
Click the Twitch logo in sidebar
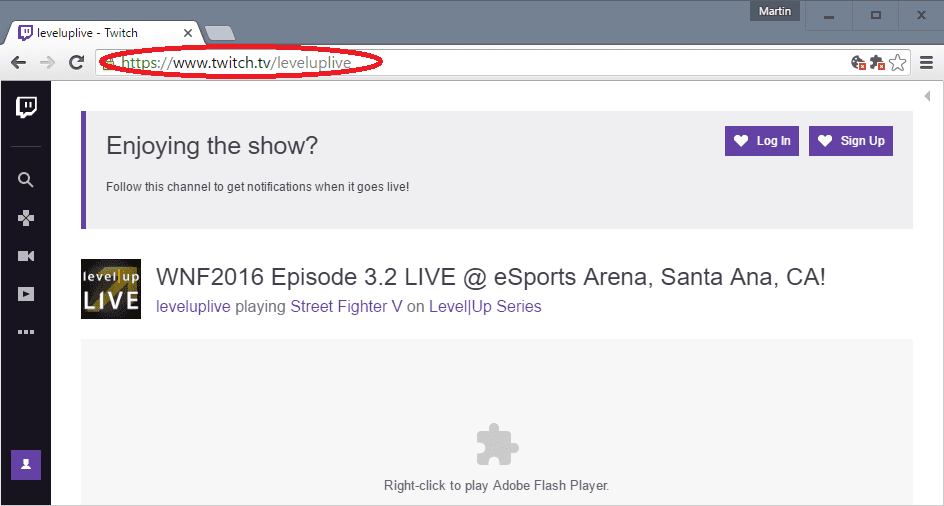(26, 107)
